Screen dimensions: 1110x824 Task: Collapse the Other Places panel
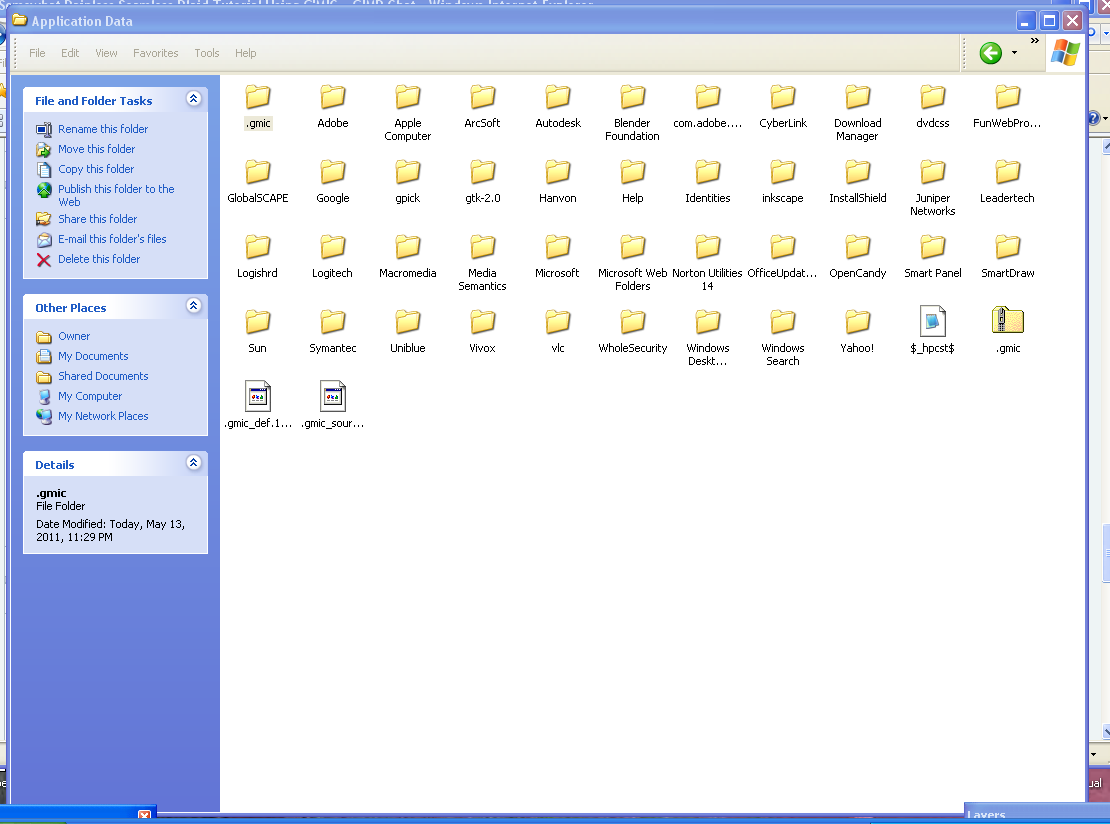click(193, 306)
